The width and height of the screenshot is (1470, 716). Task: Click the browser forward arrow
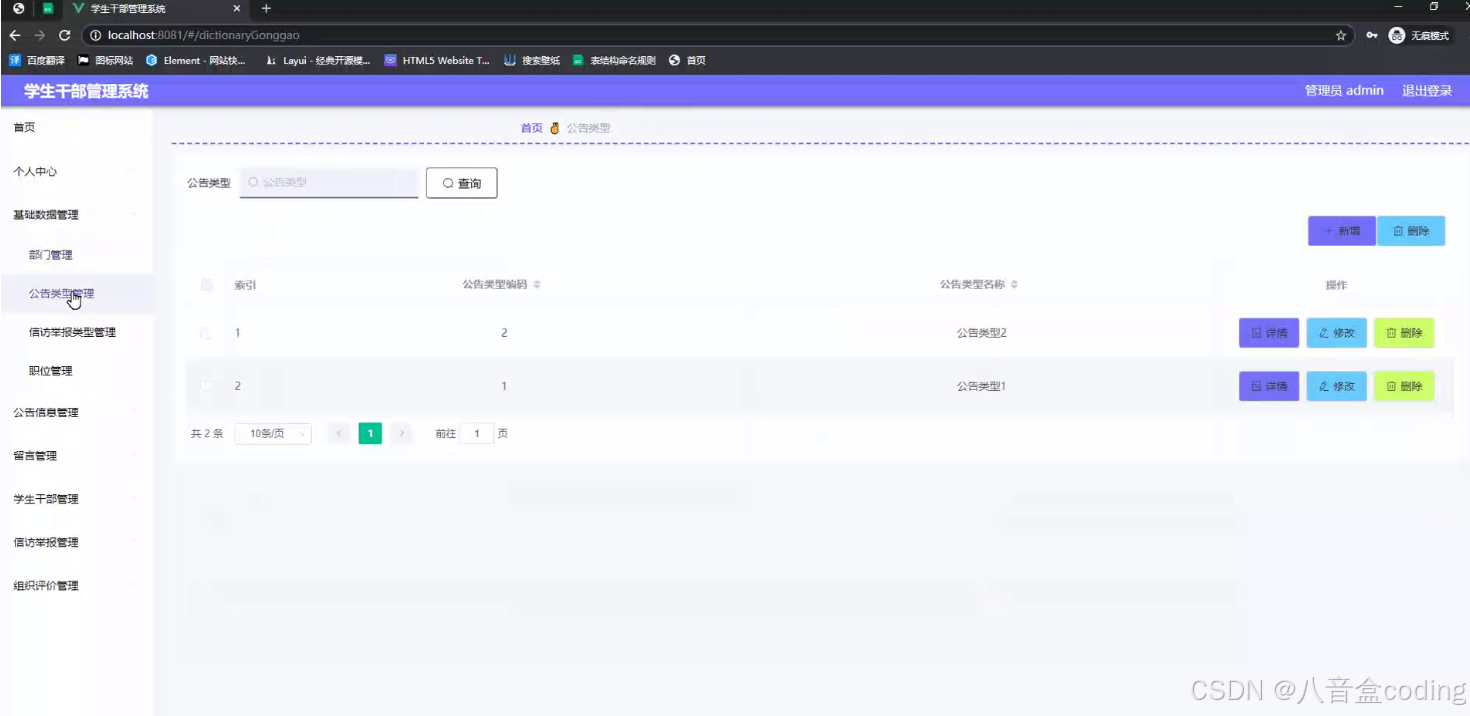[x=39, y=35]
